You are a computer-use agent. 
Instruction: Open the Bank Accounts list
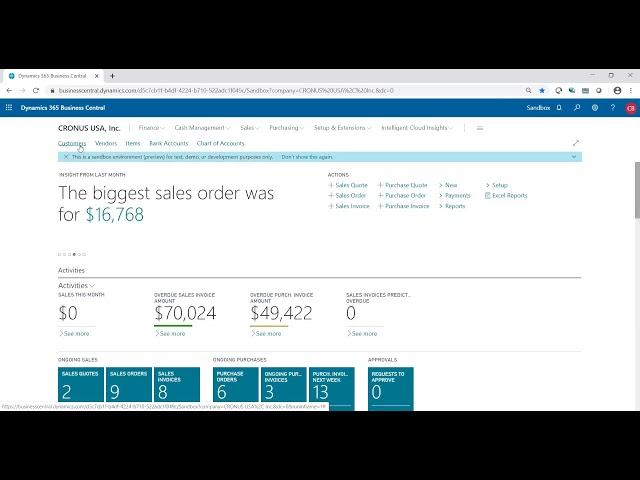(169, 143)
